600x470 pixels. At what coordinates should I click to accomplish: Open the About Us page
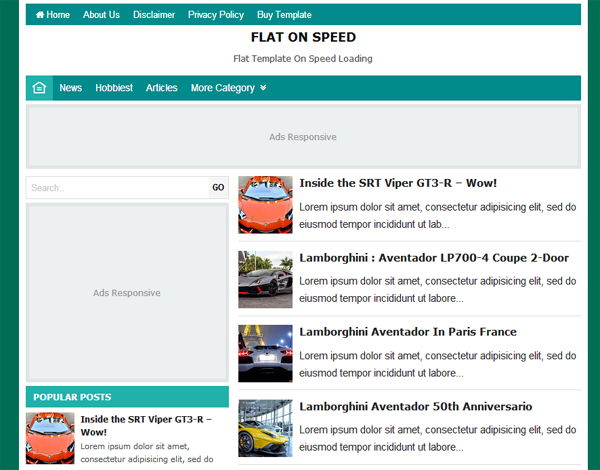[x=101, y=15]
